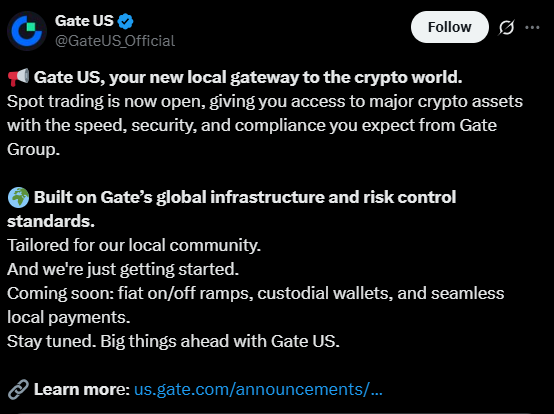Visit the @GateUS_Official handle link

(115, 41)
